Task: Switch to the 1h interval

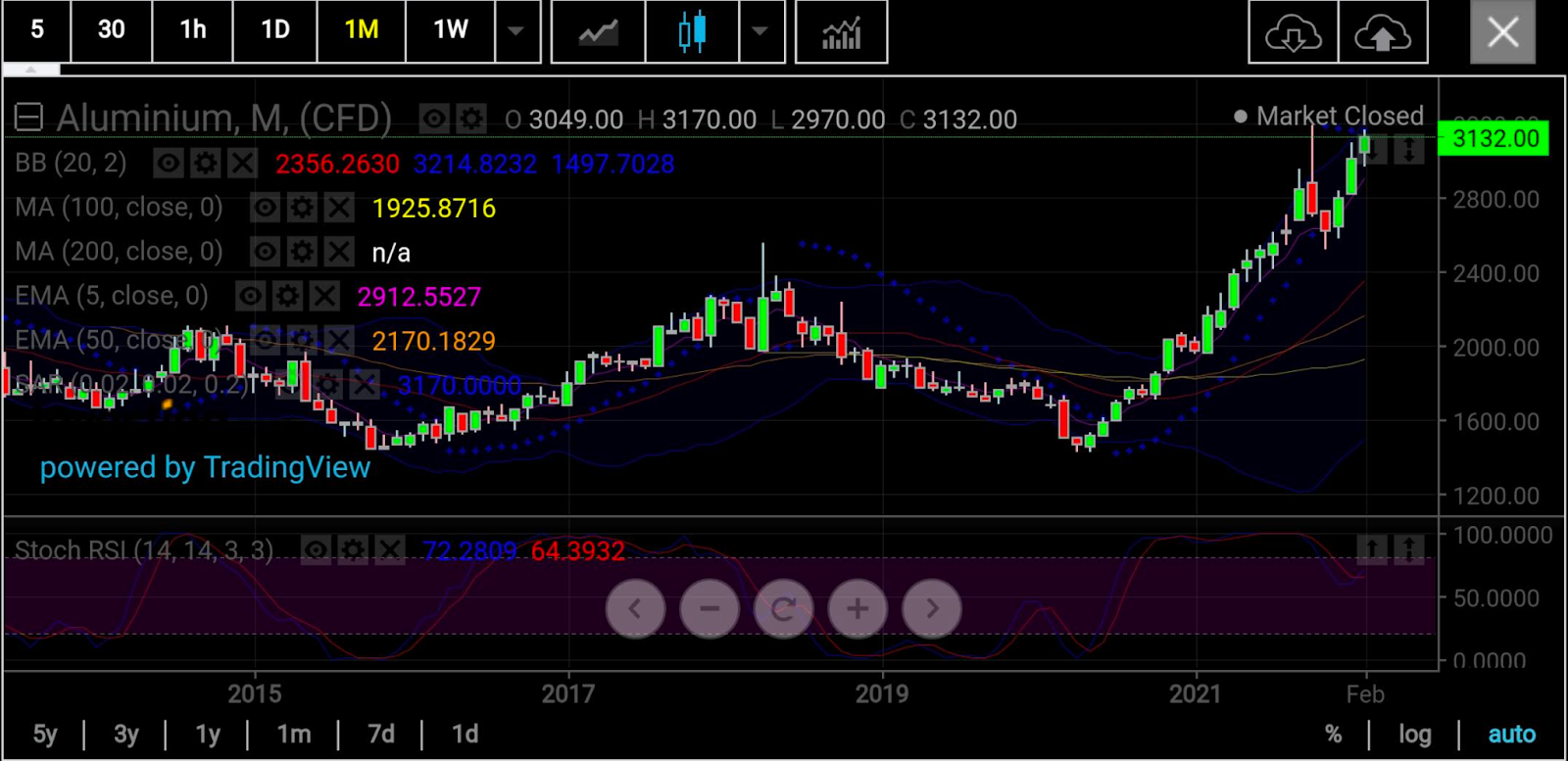Action: coord(193,30)
